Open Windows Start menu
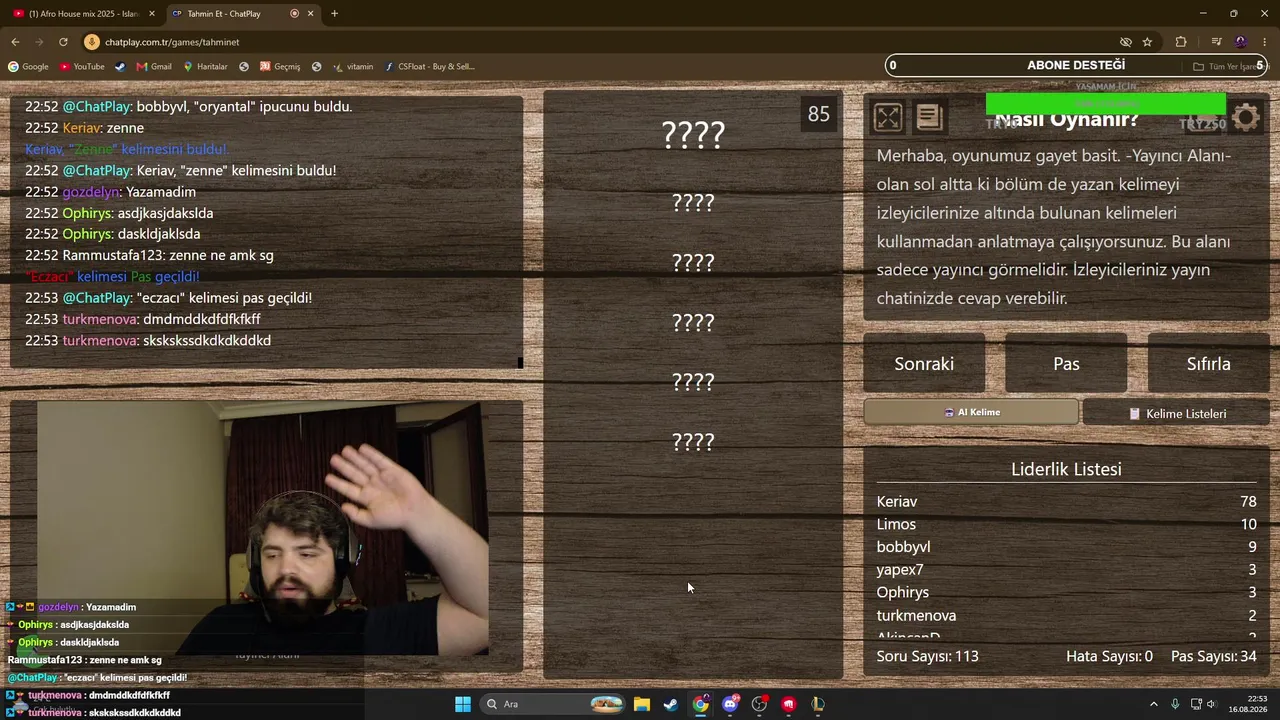The height and width of the screenshot is (720, 1280). click(463, 704)
